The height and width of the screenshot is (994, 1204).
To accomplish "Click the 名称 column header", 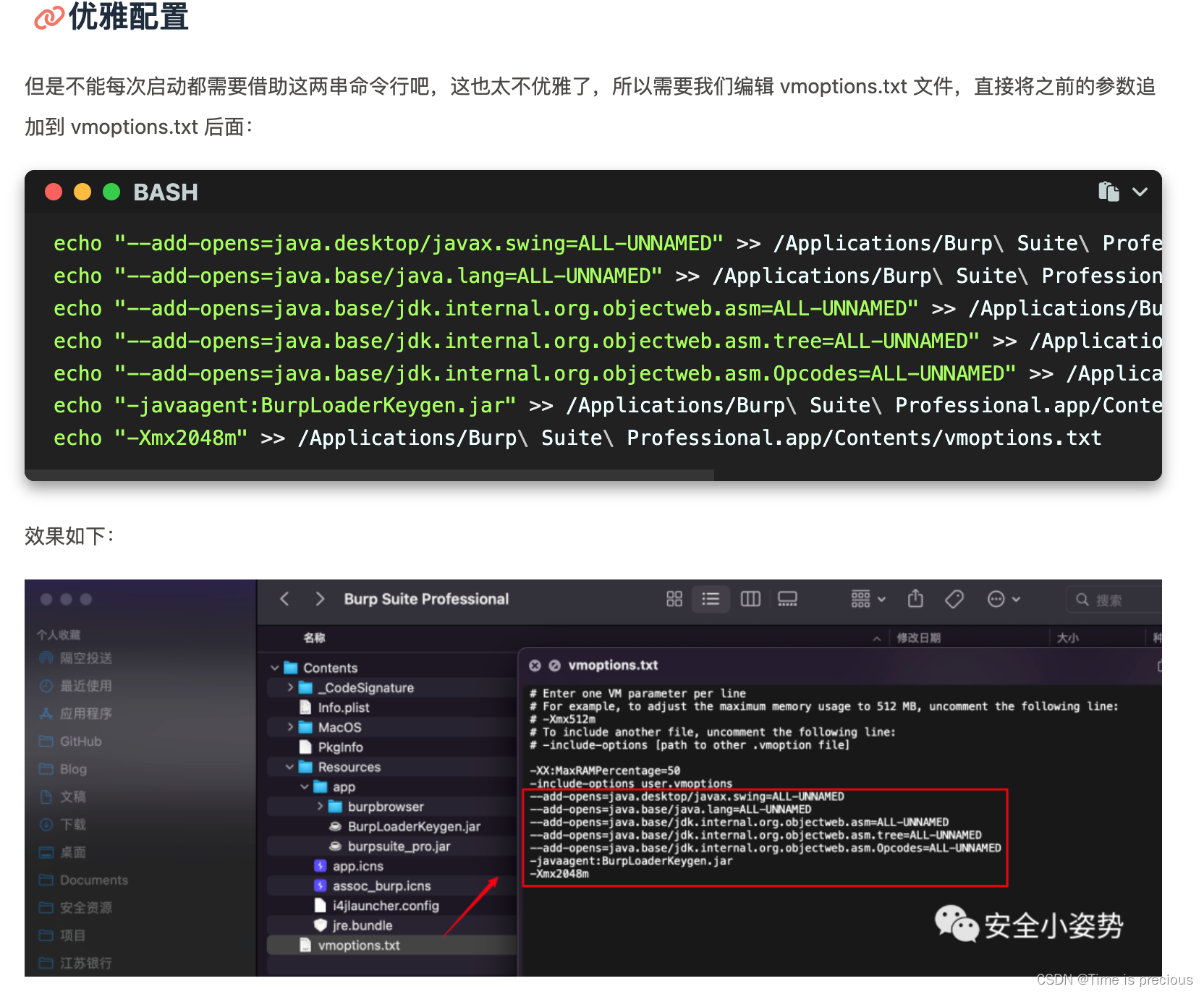I will [314, 637].
